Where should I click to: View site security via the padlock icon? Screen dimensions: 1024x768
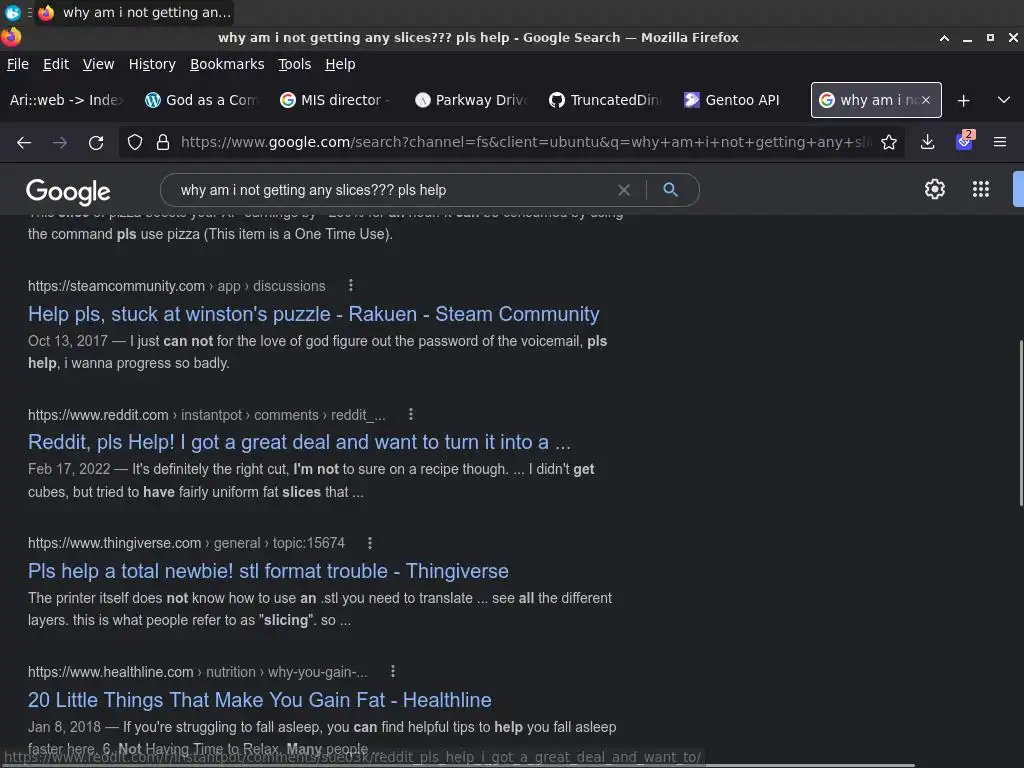coord(163,142)
